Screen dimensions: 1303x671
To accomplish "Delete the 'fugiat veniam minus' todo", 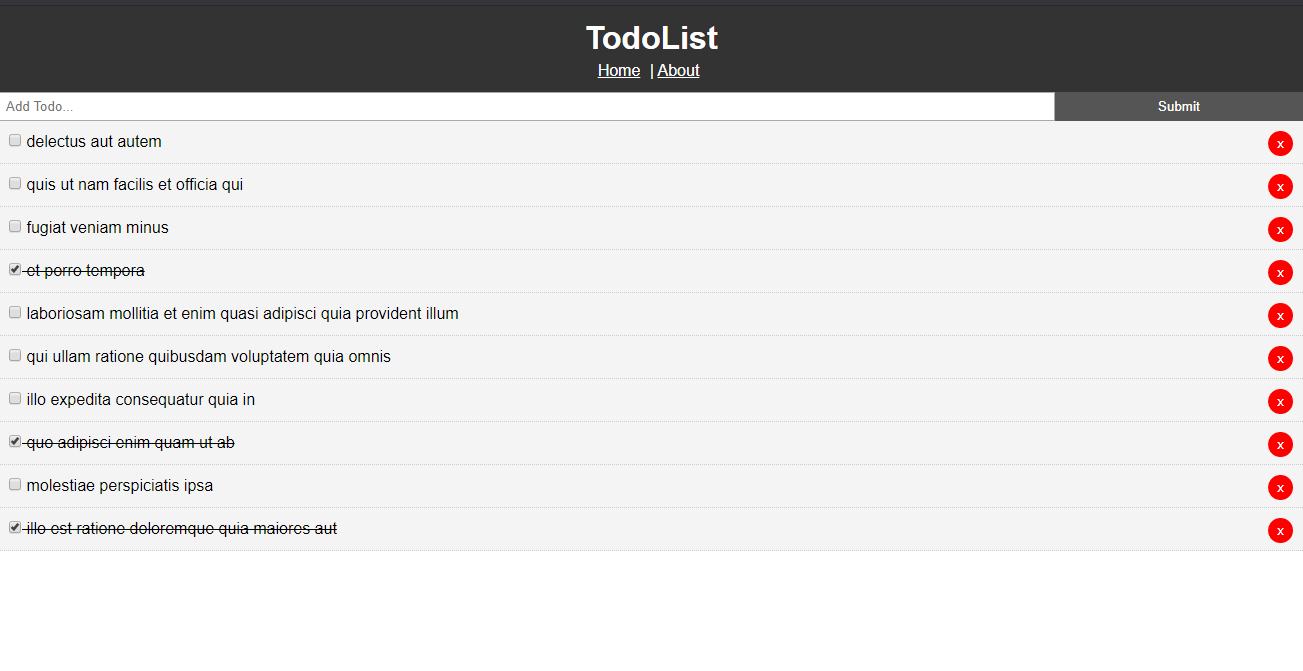I will pos(1280,230).
